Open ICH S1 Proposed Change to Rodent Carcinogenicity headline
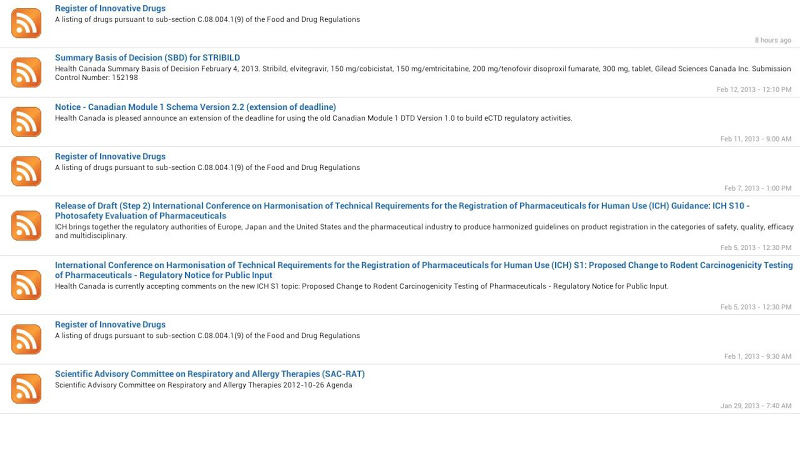Viewport: 800px width, 450px height. [424, 270]
